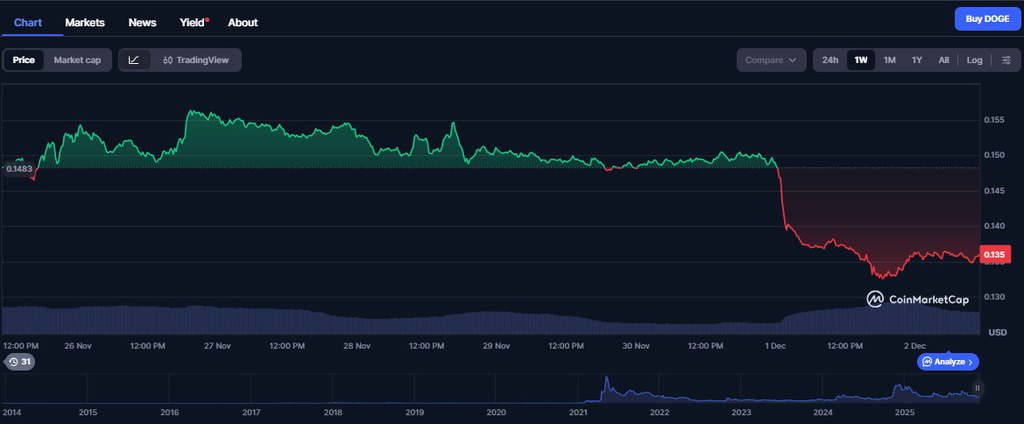Select the 24h time range
1024x424 pixels.
pyautogui.click(x=830, y=60)
